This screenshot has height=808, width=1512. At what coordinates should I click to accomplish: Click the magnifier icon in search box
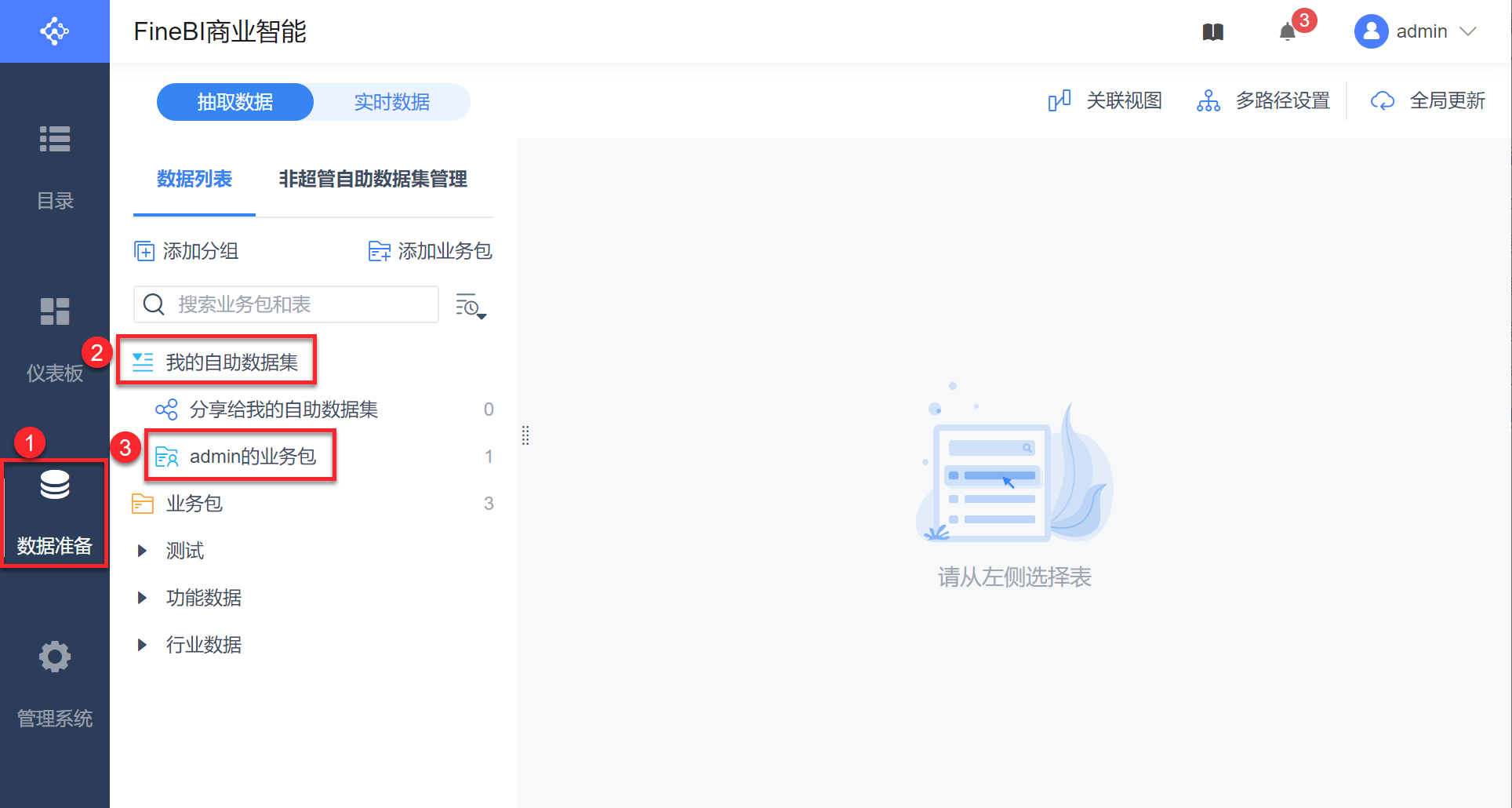pos(154,304)
